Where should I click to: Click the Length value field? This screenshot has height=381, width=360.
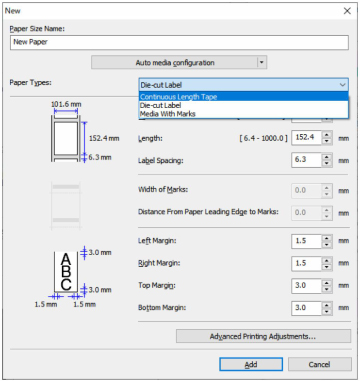(306, 138)
